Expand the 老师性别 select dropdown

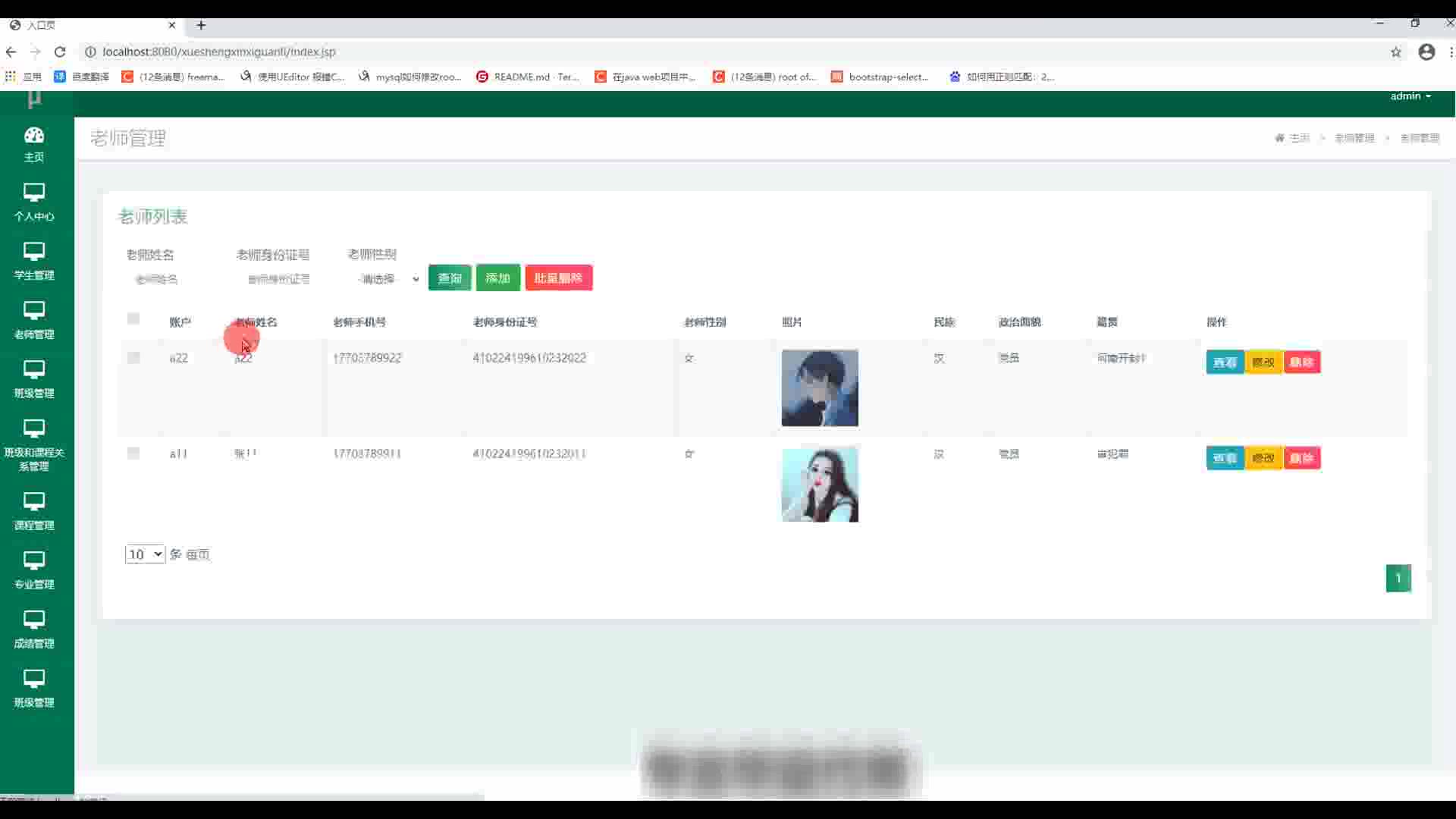click(x=387, y=279)
